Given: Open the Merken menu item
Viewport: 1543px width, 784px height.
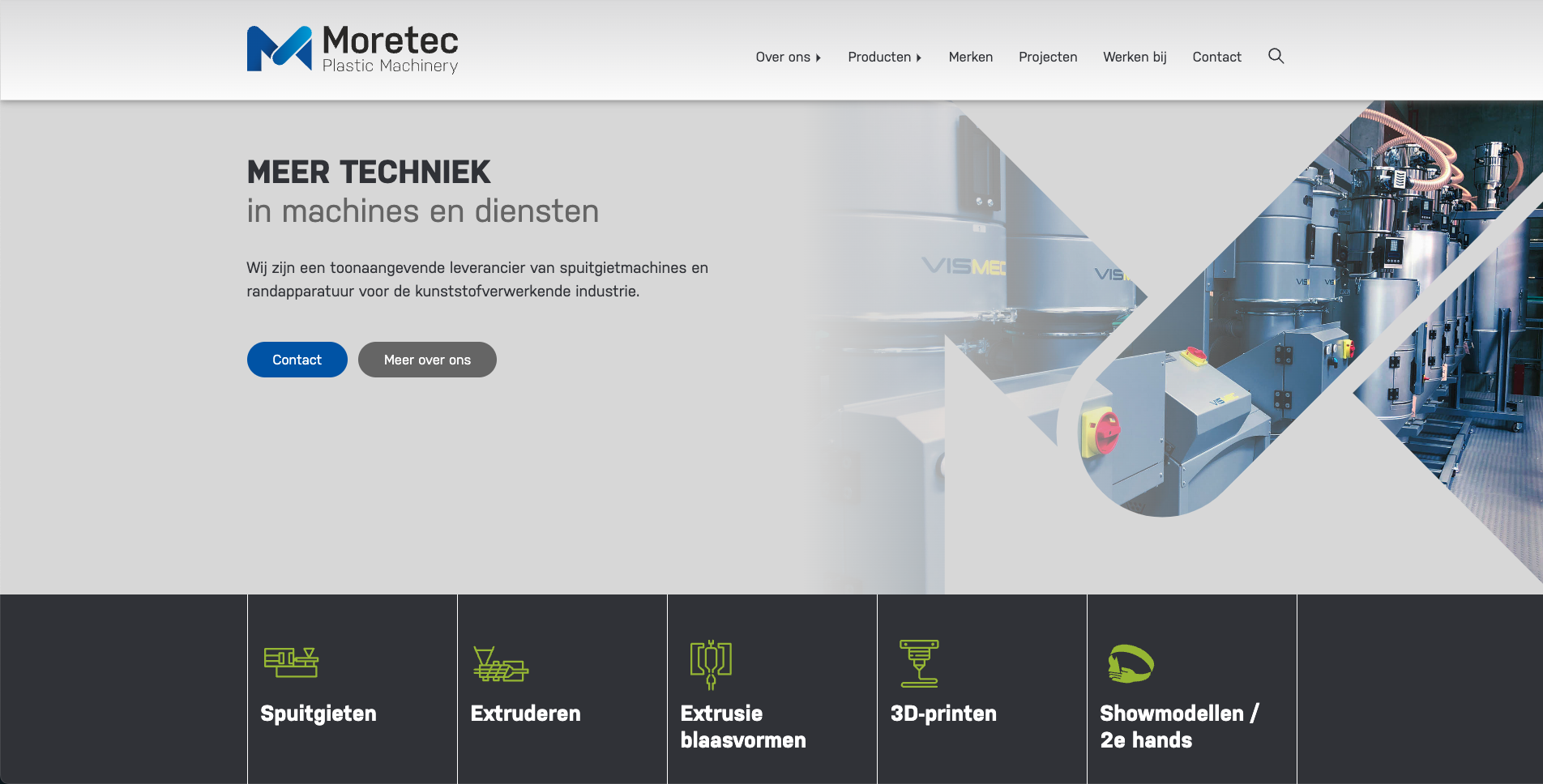Looking at the screenshot, I should pos(970,57).
